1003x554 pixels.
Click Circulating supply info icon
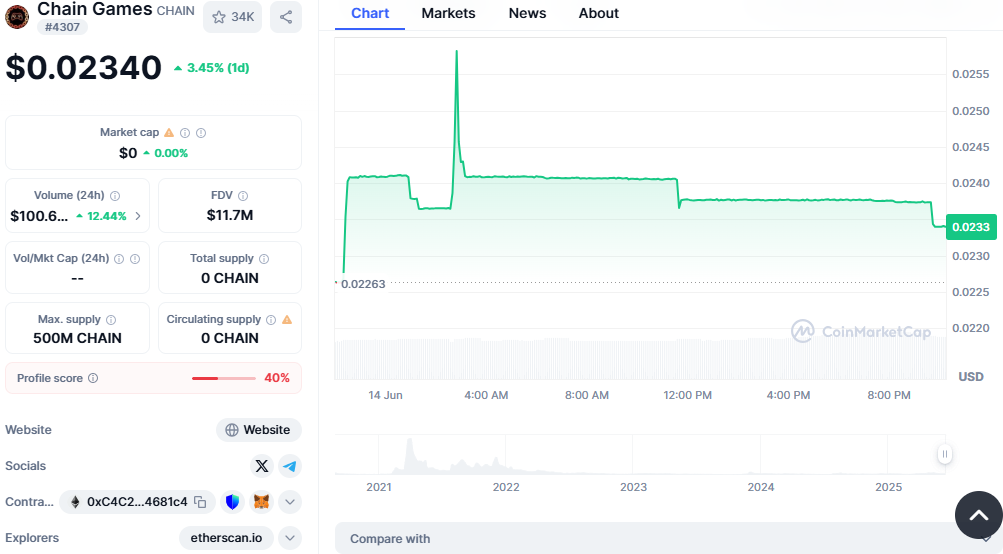(271, 320)
